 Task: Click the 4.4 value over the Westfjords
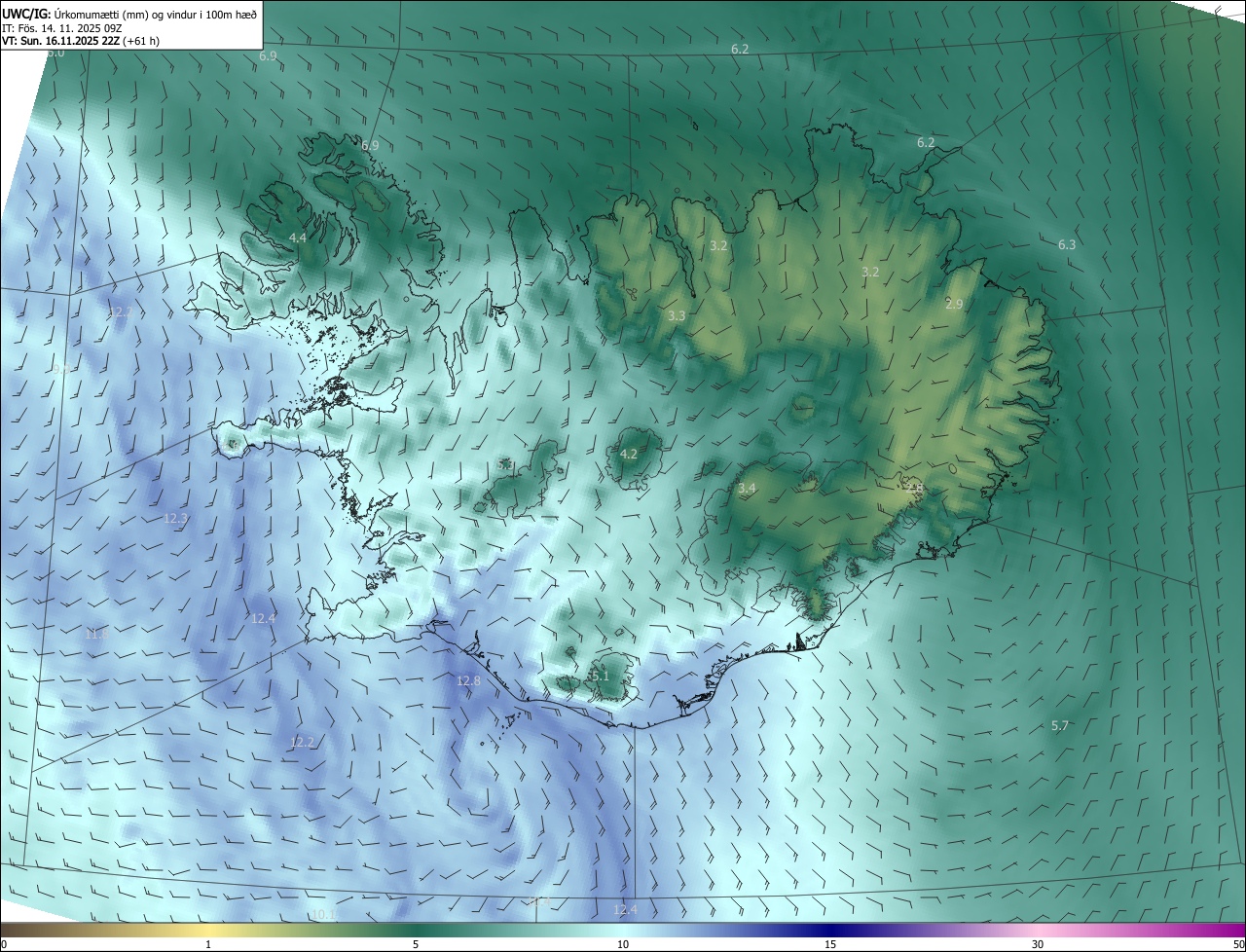[298, 238]
